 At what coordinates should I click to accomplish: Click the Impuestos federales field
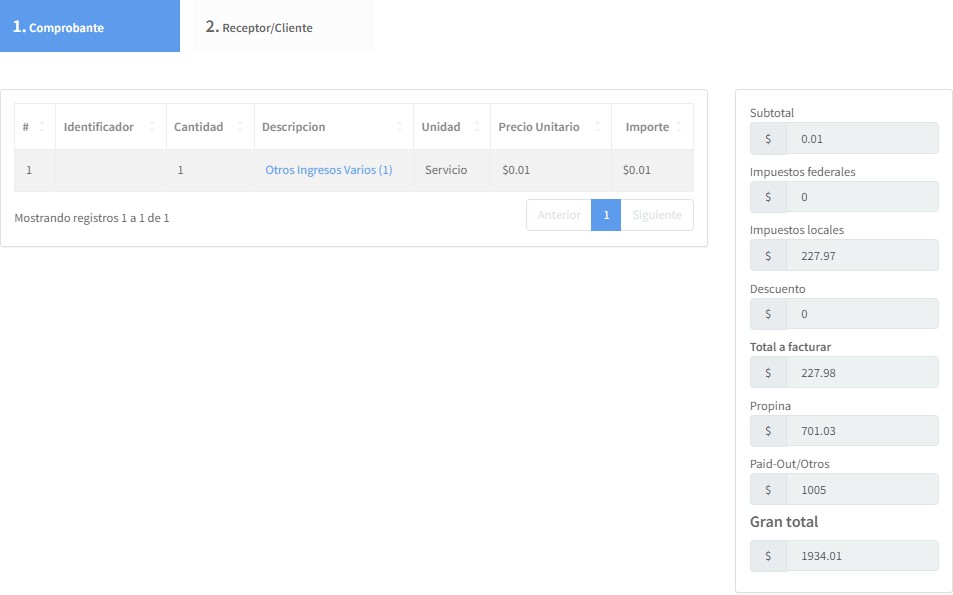point(862,197)
